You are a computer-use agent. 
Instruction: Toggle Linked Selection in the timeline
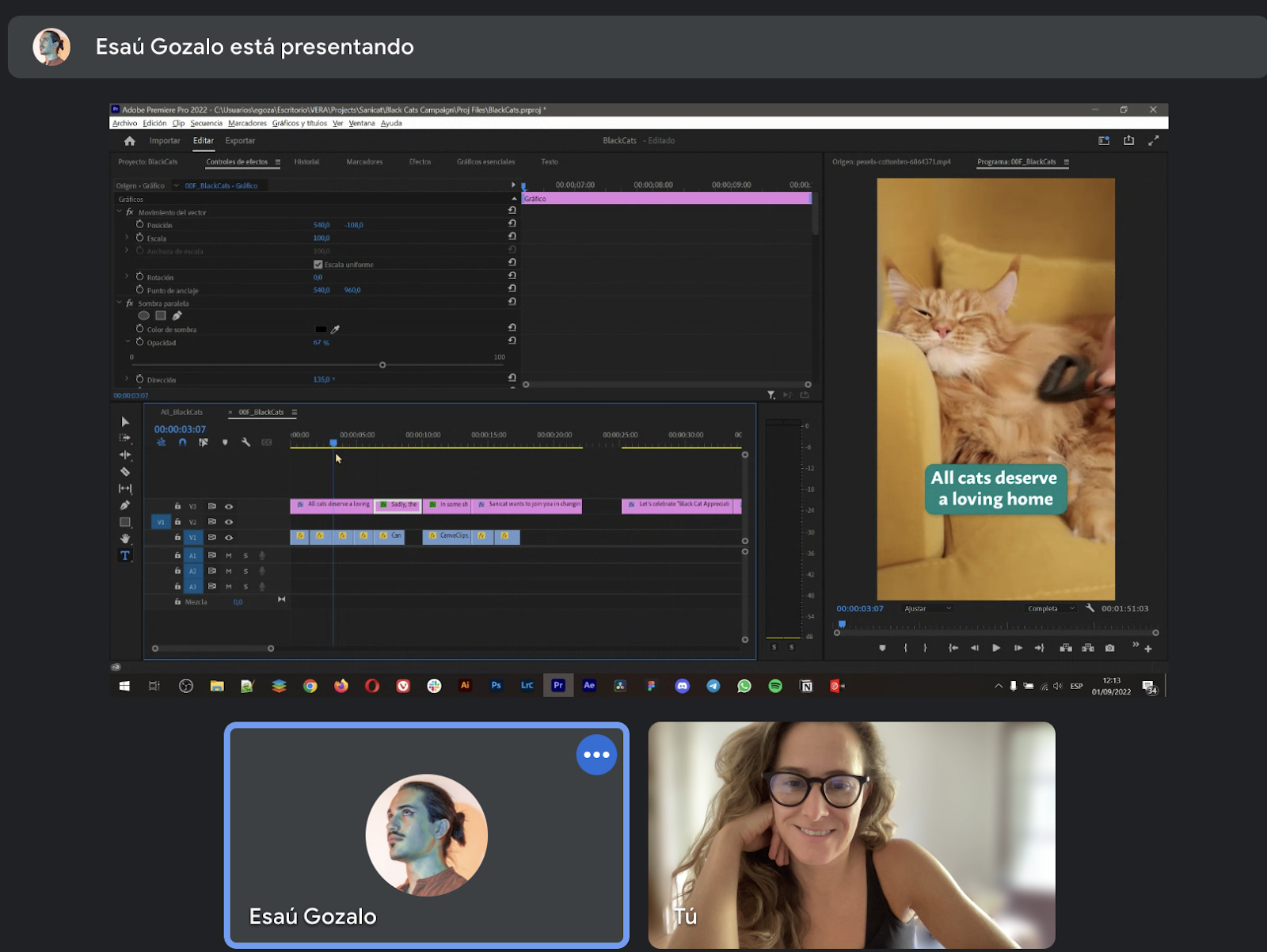204,443
